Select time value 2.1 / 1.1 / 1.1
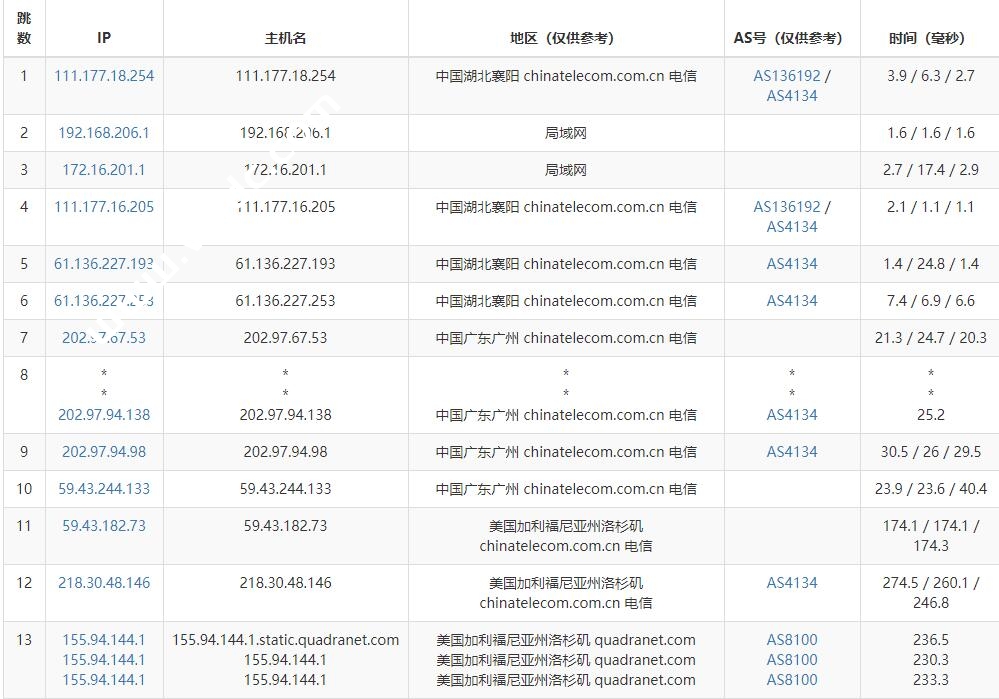999x699 pixels. coord(931,206)
